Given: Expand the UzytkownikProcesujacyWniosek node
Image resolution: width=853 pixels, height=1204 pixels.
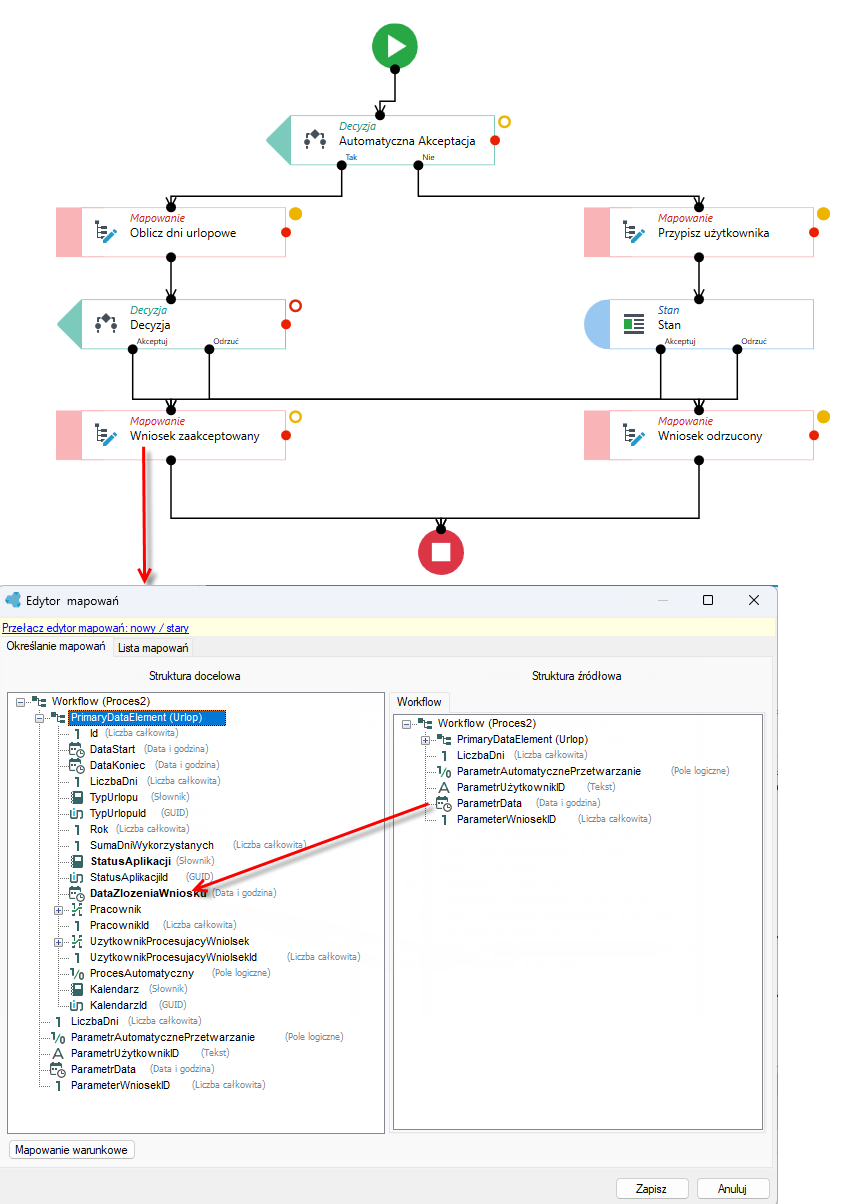Looking at the screenshot, I should [x=59, y=942].
